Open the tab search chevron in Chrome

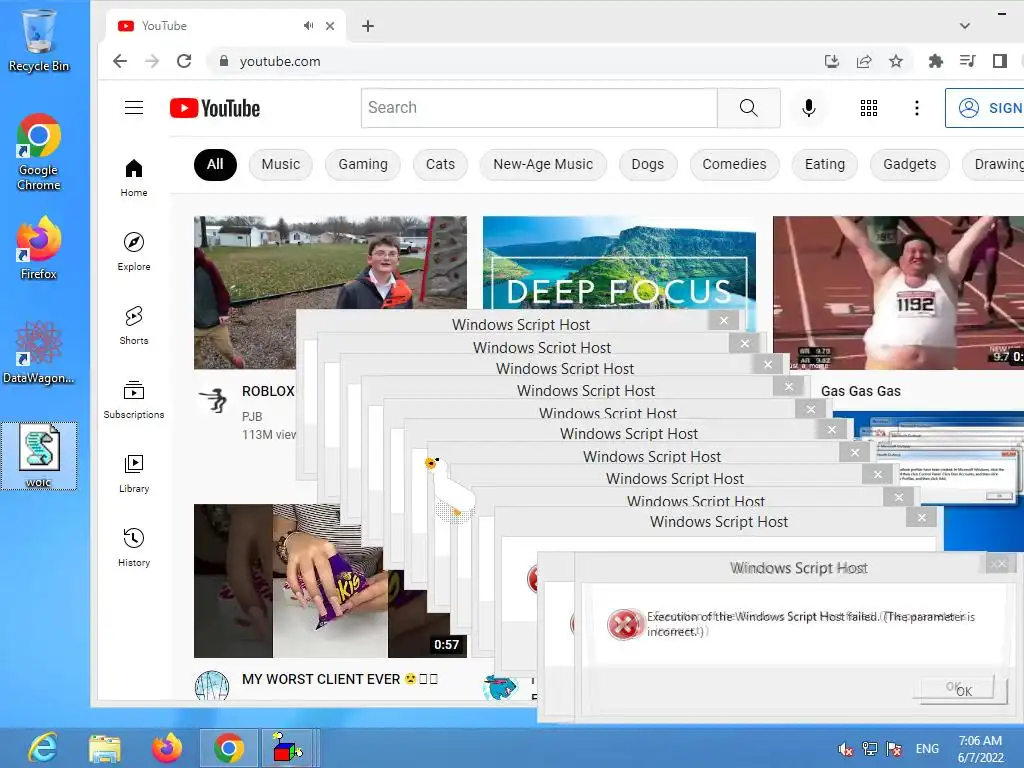[965, 26]
